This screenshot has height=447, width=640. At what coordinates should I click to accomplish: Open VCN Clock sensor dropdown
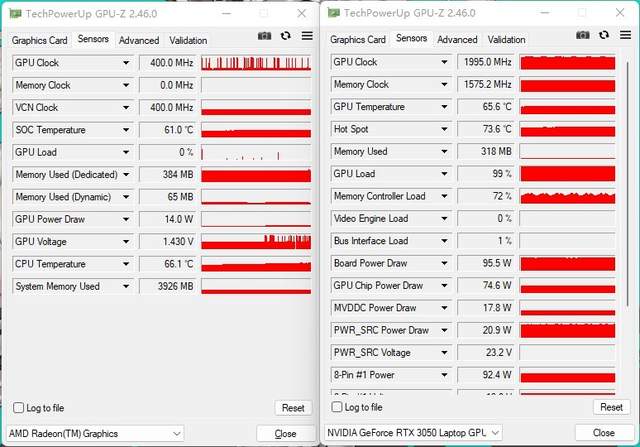point(126,108)
